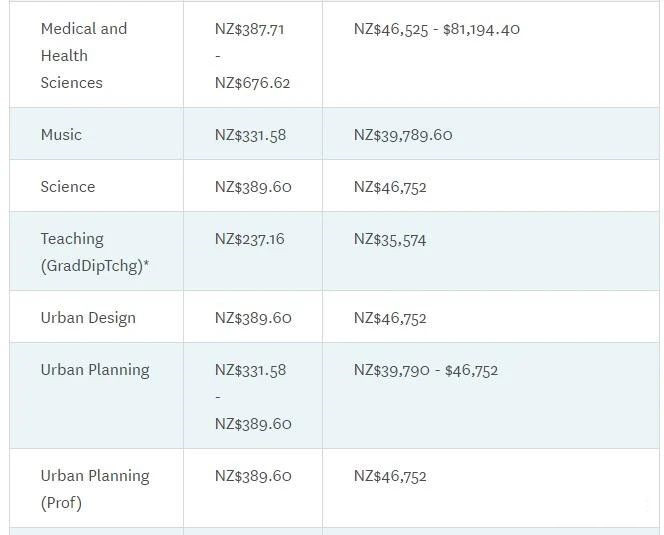Click the NZ$35,574 Teaching annual fee
This screenshot has width=664, height=535.
click(390, 239)
